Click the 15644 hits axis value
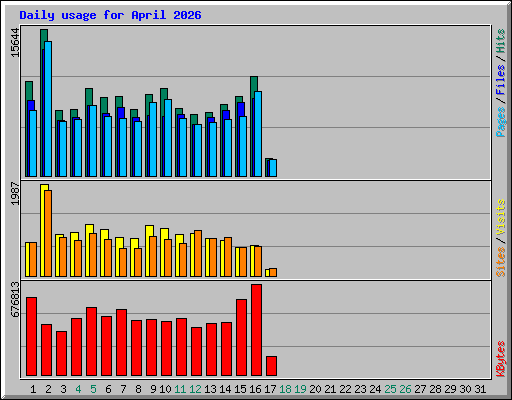Image resolution: width=512 pixels, height=400 pixels. 15,43
